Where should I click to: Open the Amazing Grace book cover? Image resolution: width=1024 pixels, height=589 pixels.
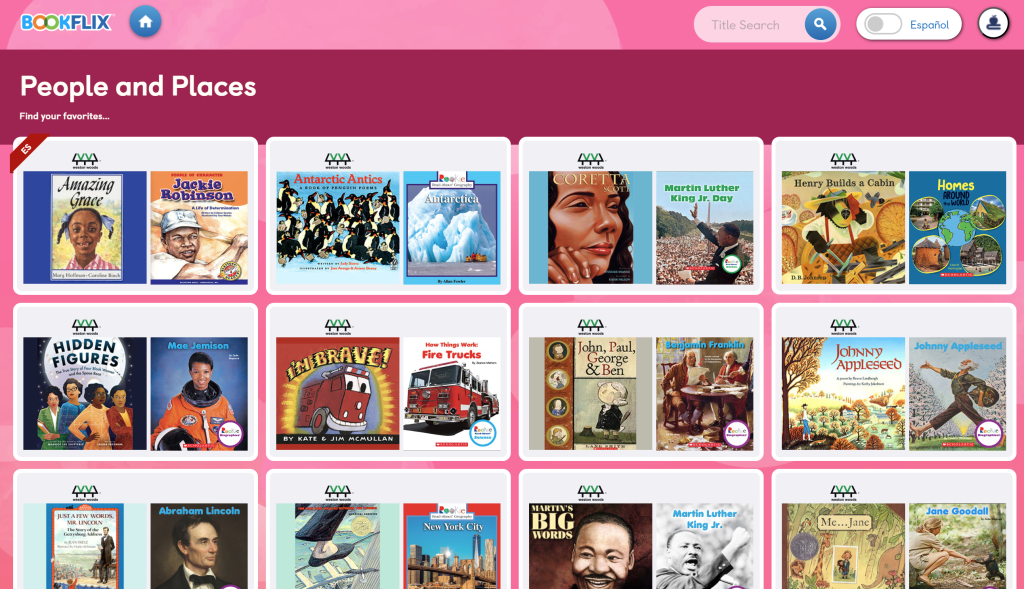coord(85,227)
